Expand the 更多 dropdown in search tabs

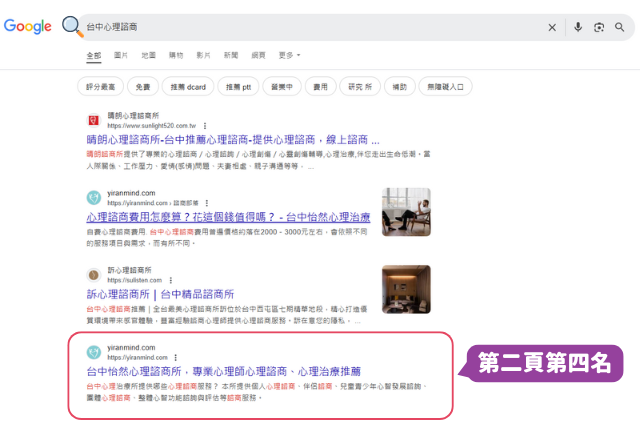[x=289, y=55]
